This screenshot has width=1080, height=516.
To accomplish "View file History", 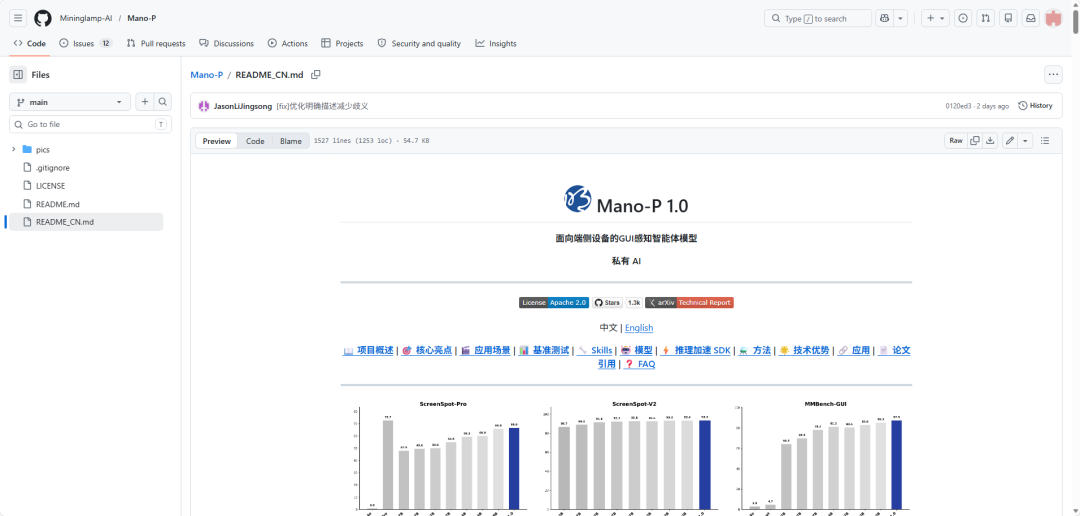I will click(x=1035, y=106).
